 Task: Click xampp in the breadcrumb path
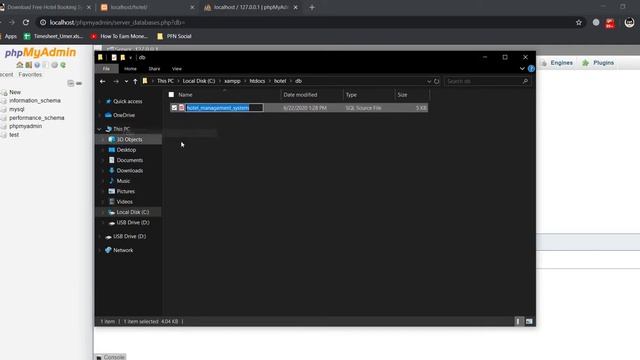click(x=232, y=81)
